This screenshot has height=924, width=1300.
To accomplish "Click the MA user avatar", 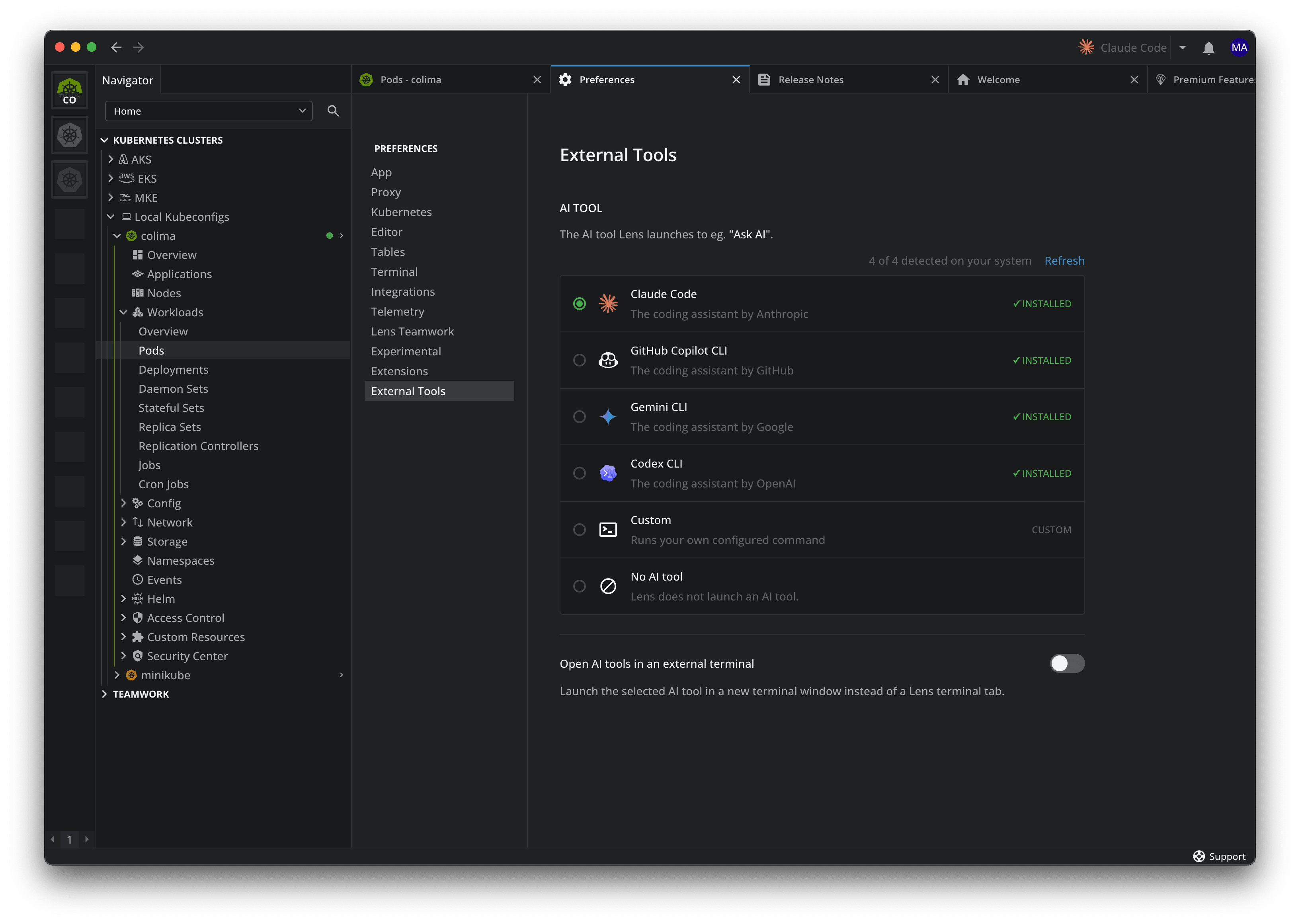I will pos(1239,48).
